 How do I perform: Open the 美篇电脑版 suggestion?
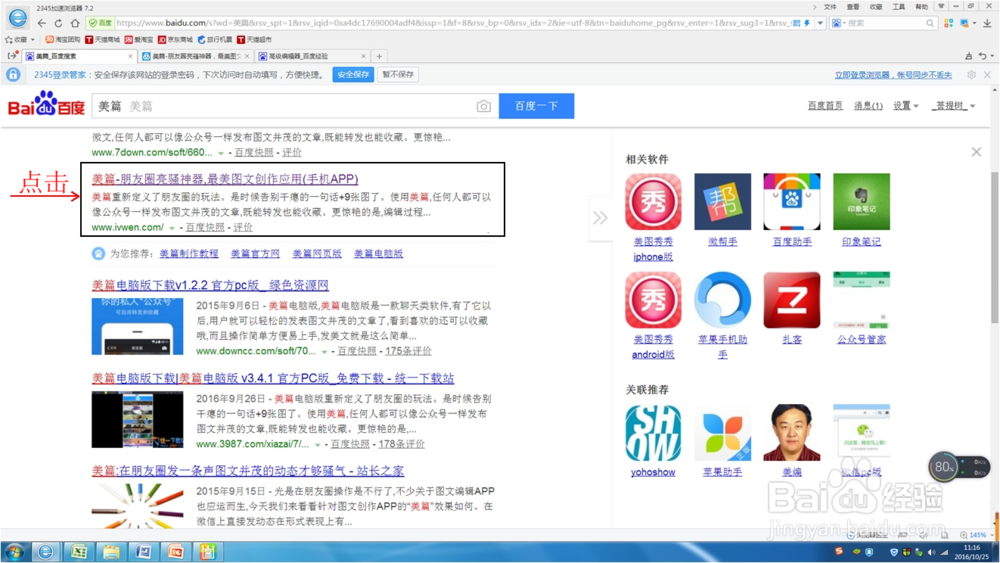point(378,254)
